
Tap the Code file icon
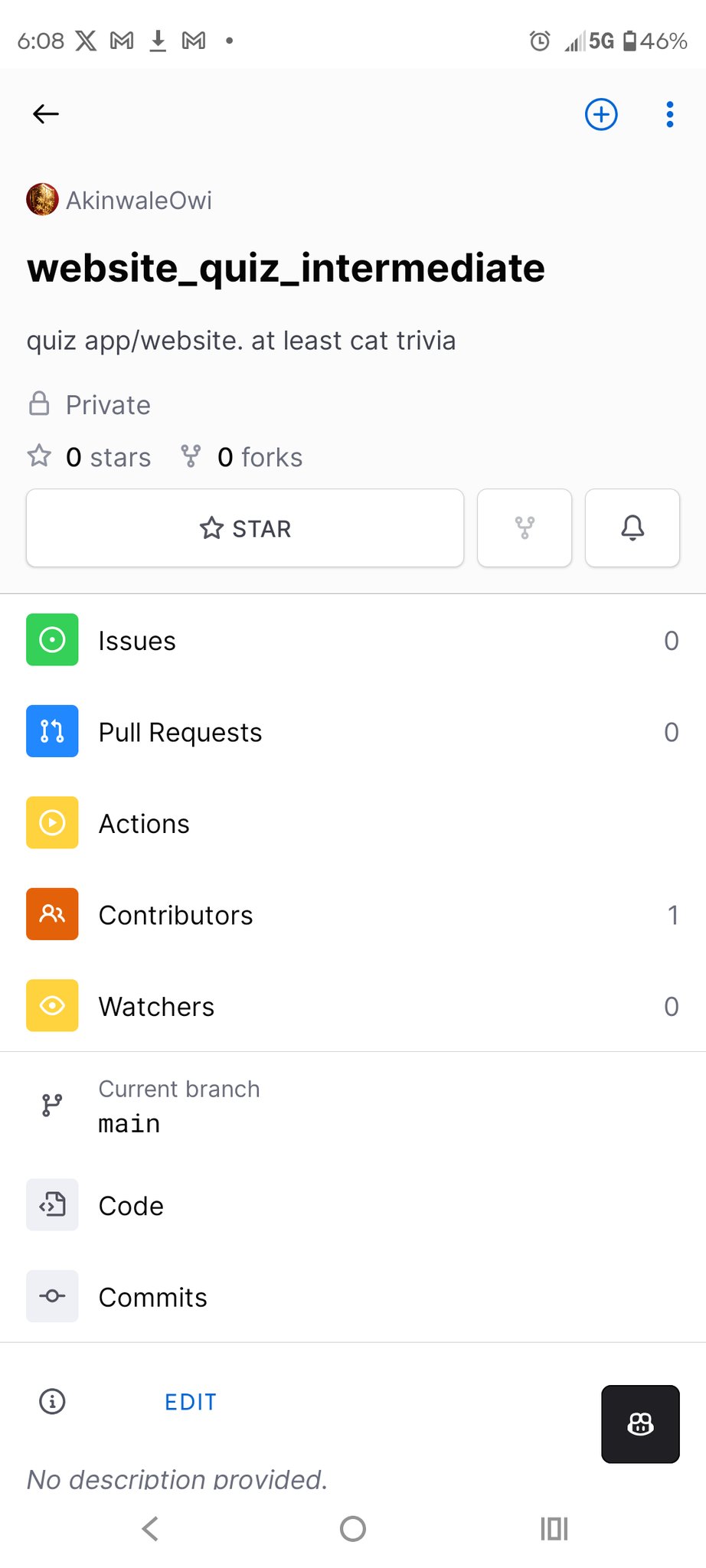point(52,1205)
